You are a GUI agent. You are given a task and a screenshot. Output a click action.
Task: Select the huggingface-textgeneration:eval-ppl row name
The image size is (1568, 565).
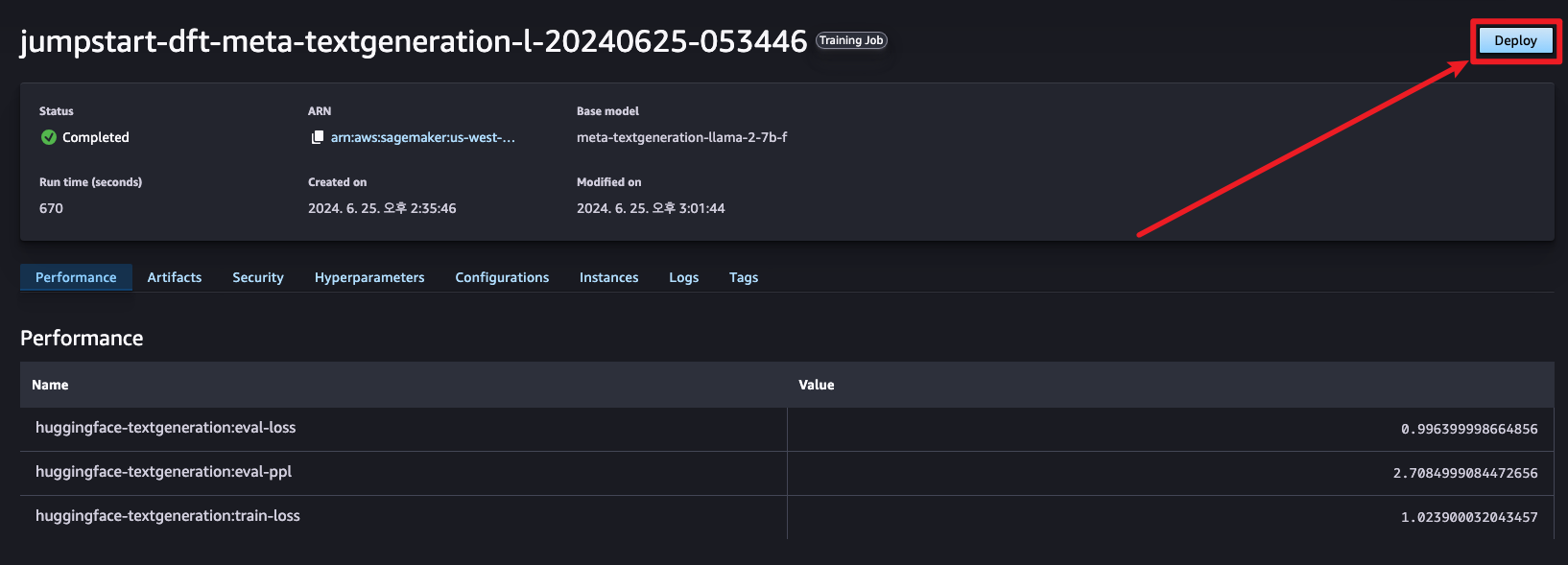[164, 472]
